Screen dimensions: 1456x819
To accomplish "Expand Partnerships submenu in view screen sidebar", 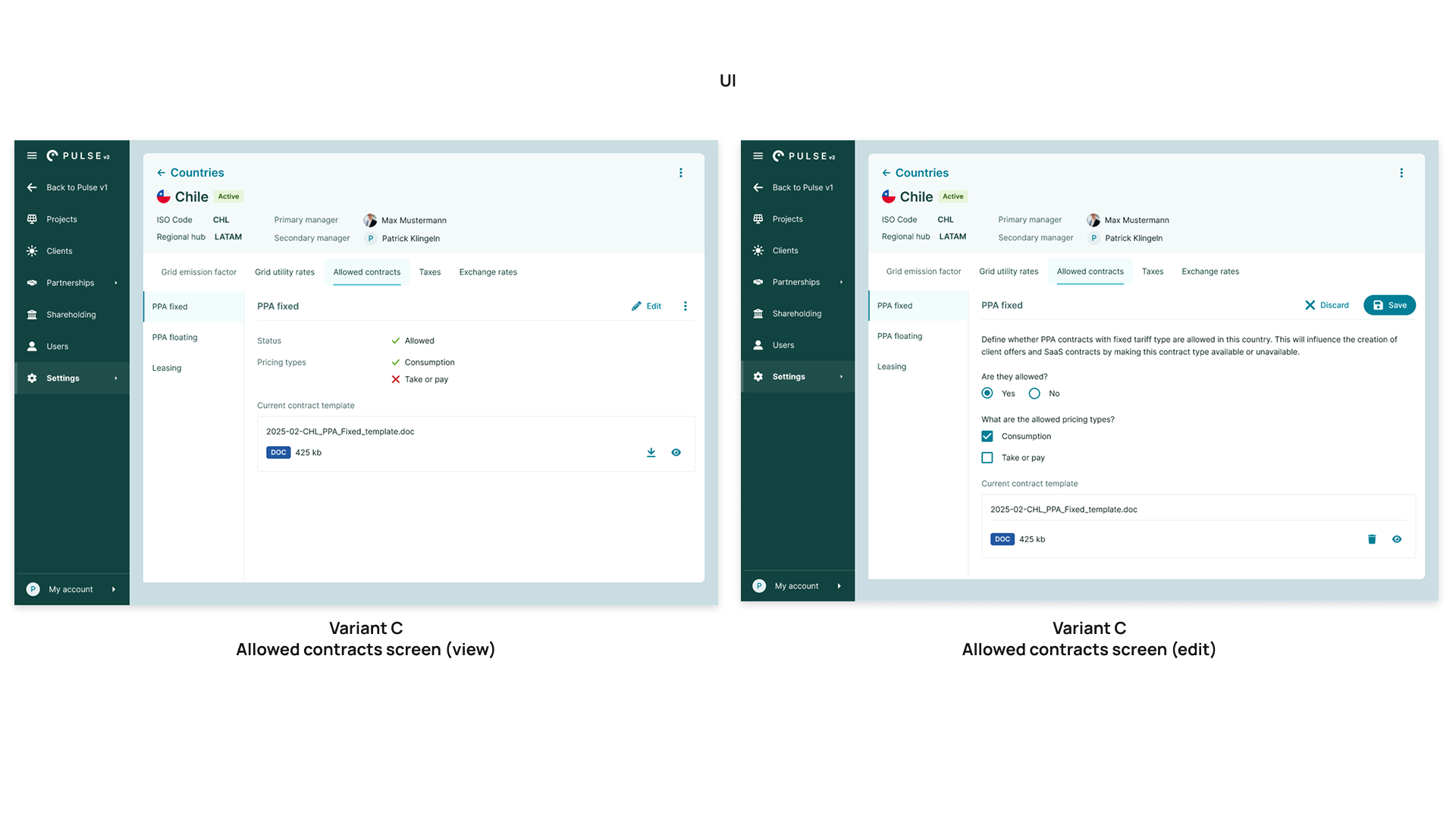I will pyautogui.click(x=116, y=283).
